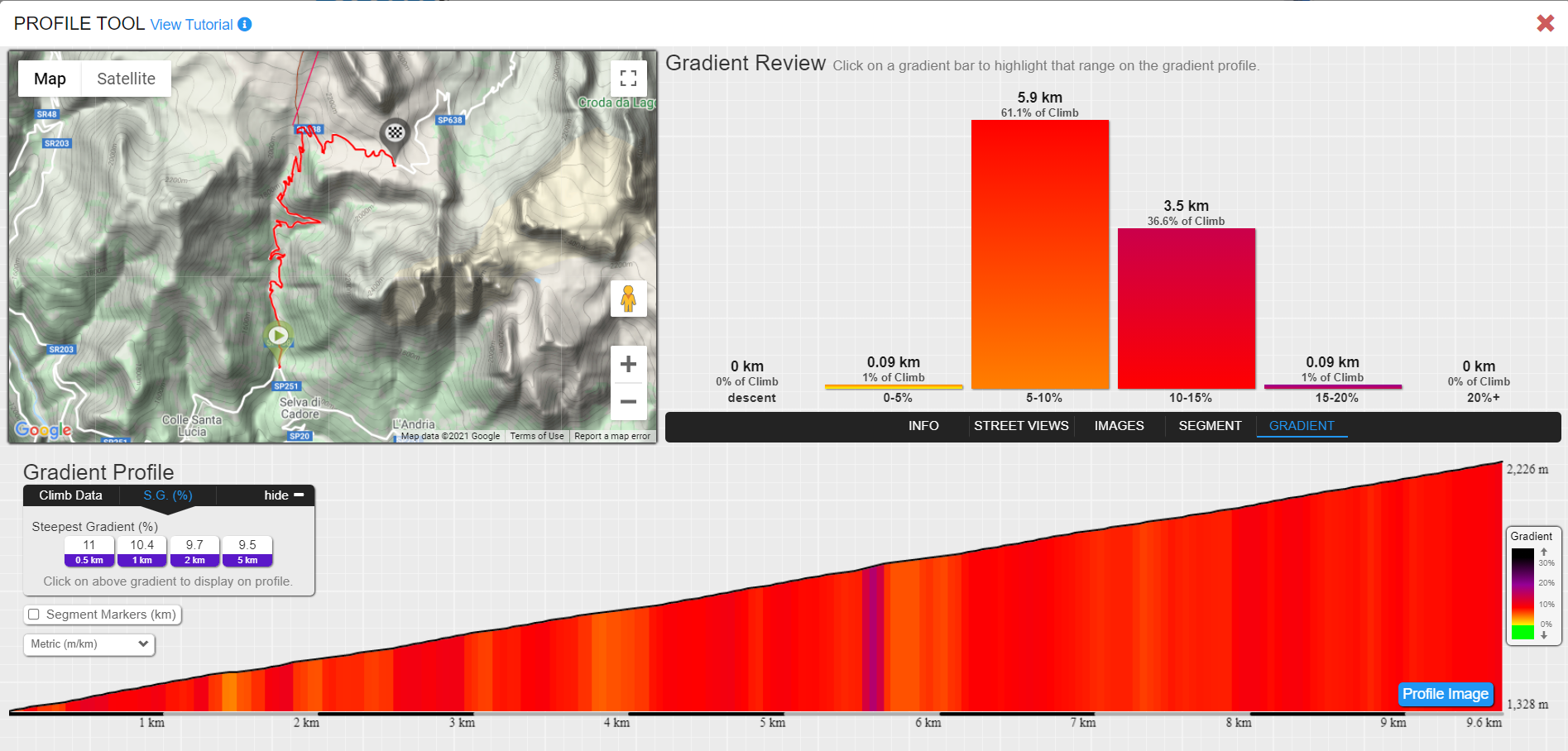
Task: Click the Profile Image button
Action: tap(1446, 694)
